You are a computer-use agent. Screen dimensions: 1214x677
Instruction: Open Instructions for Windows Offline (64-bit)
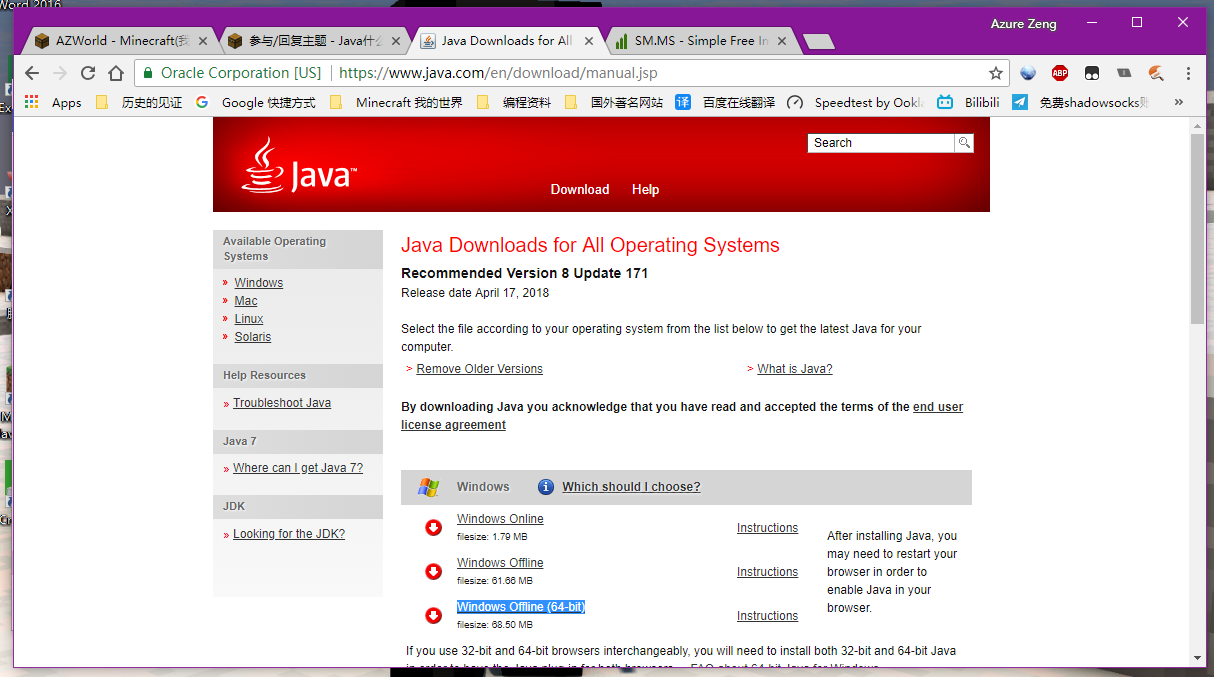[767, 616]
